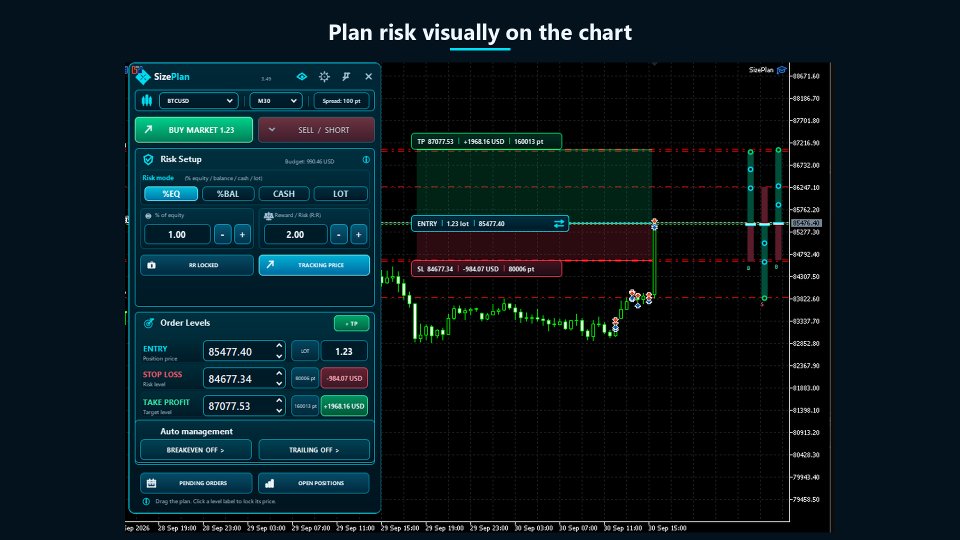Click the swap direction arrows on ENTRY label
This screenshot has height=540, width=960.
click(x=559, y=223)
